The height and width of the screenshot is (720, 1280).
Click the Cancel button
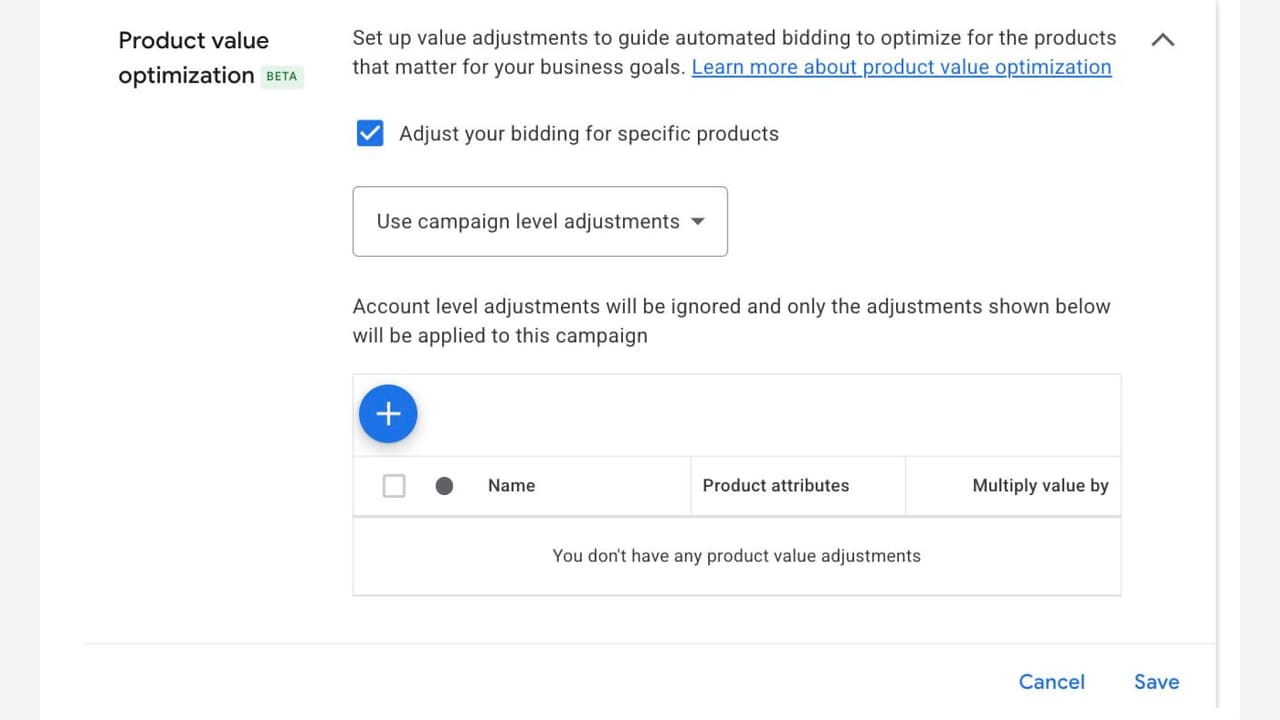pyautogui.click(x=1051, y=682)
